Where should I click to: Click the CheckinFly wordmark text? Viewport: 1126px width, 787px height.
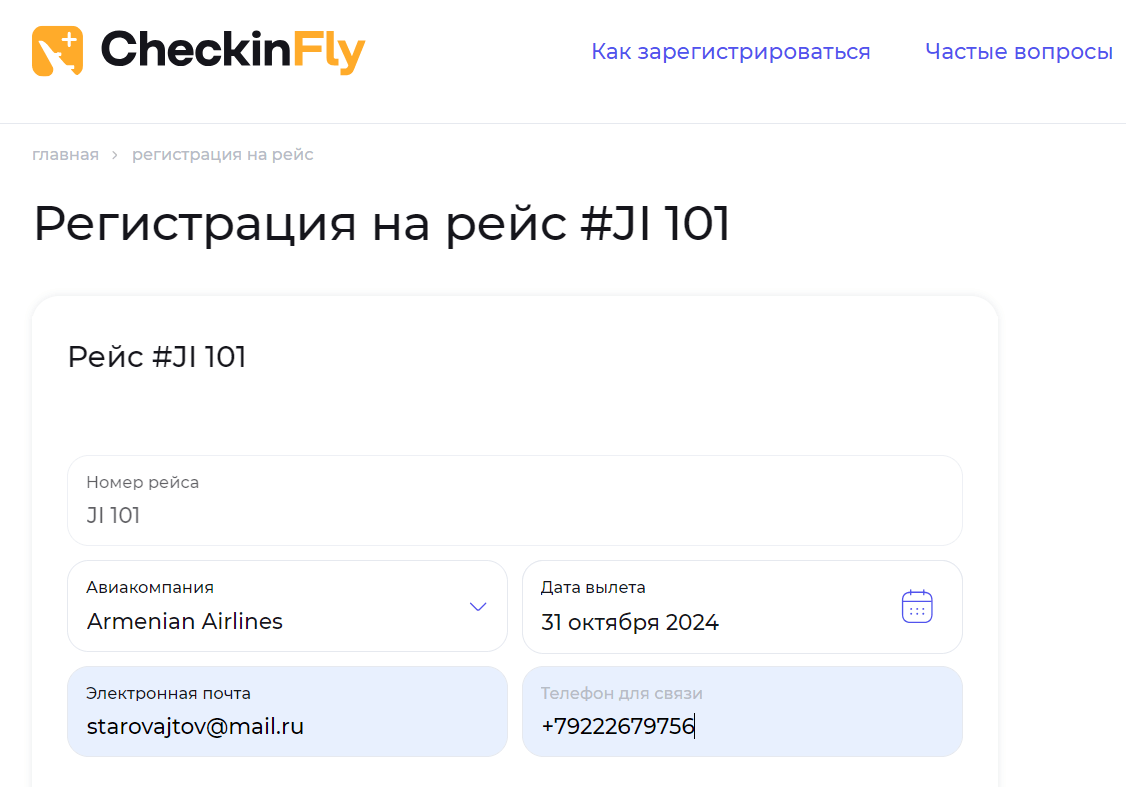232,52
